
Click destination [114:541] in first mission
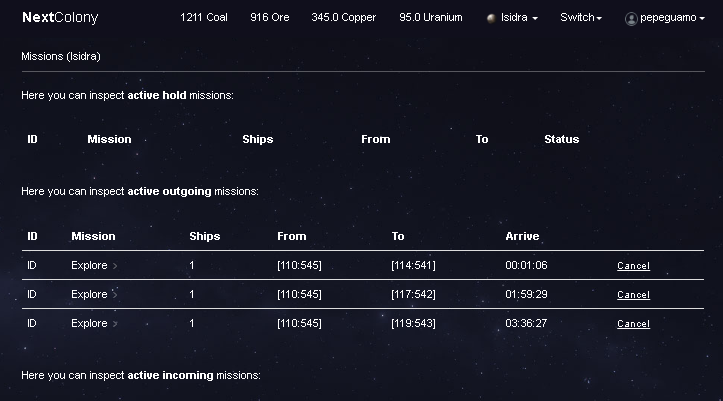tap(413, 266)
